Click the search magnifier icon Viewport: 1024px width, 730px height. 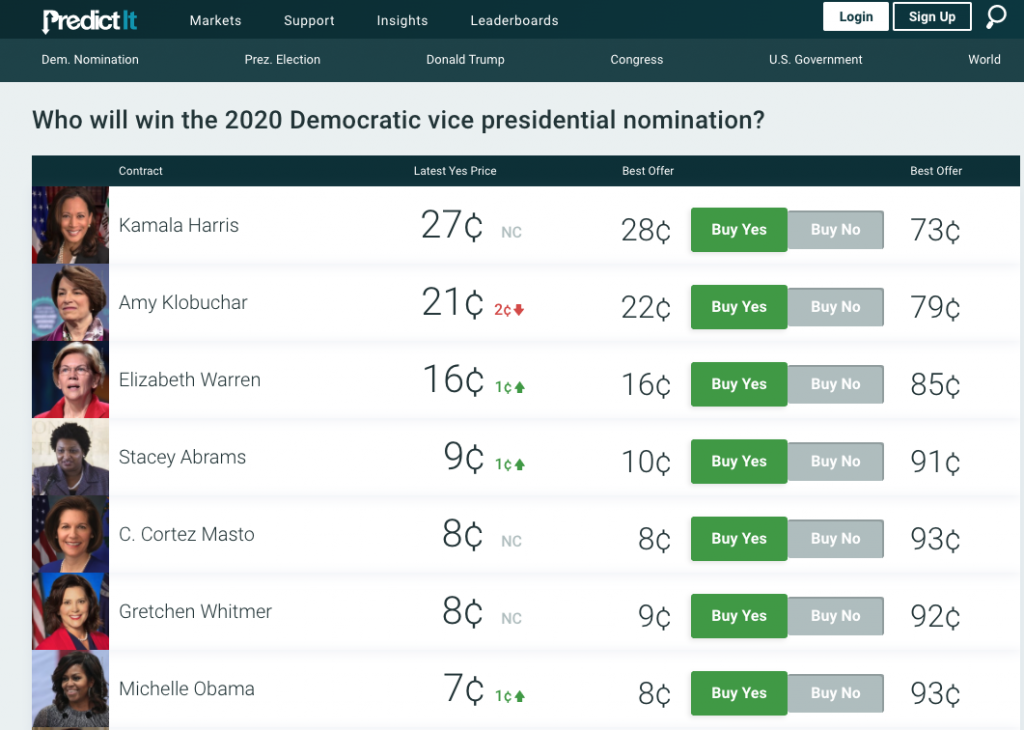(996, 18)
